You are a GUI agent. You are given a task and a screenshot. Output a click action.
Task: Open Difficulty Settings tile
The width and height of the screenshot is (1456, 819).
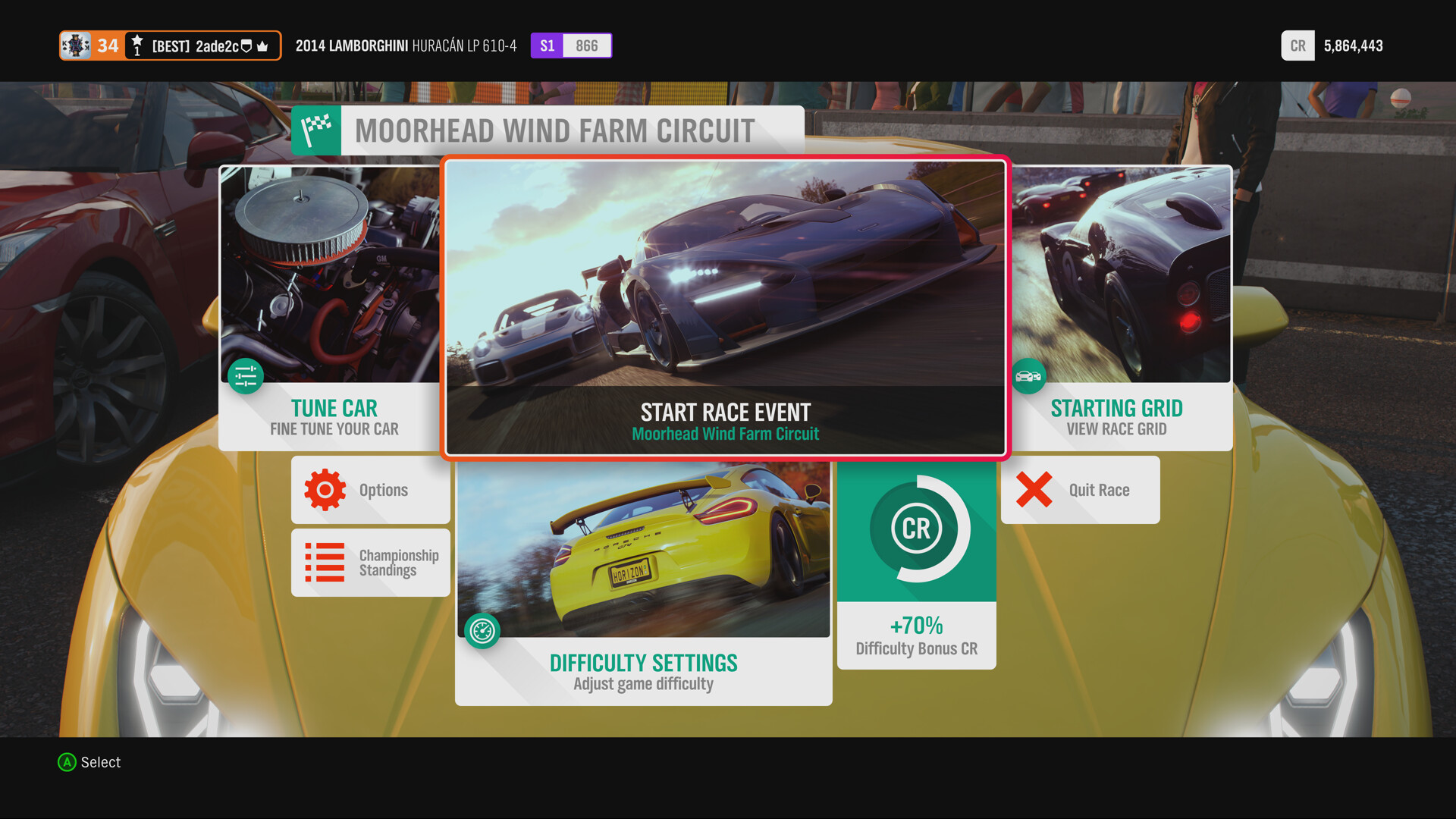[643, 671]
